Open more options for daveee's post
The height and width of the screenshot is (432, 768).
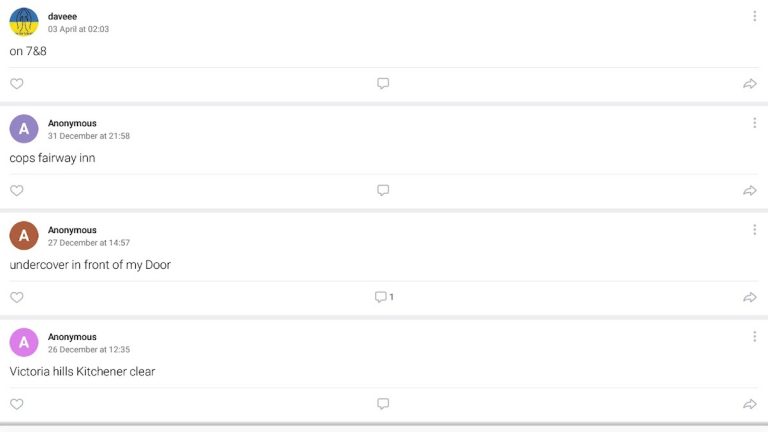pos(754,16)
